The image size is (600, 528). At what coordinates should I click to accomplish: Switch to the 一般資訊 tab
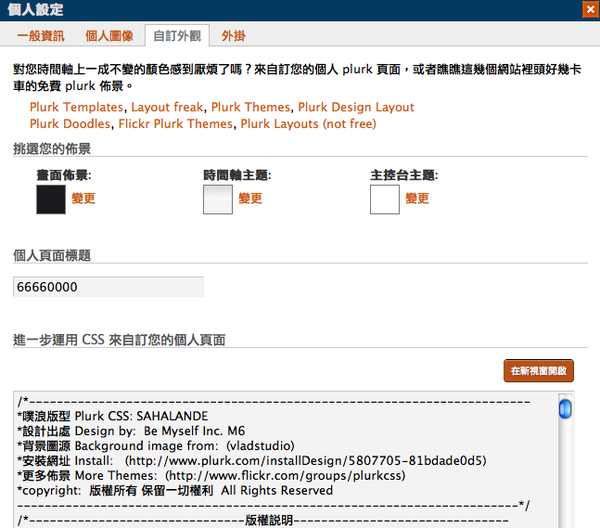point(41,36)
